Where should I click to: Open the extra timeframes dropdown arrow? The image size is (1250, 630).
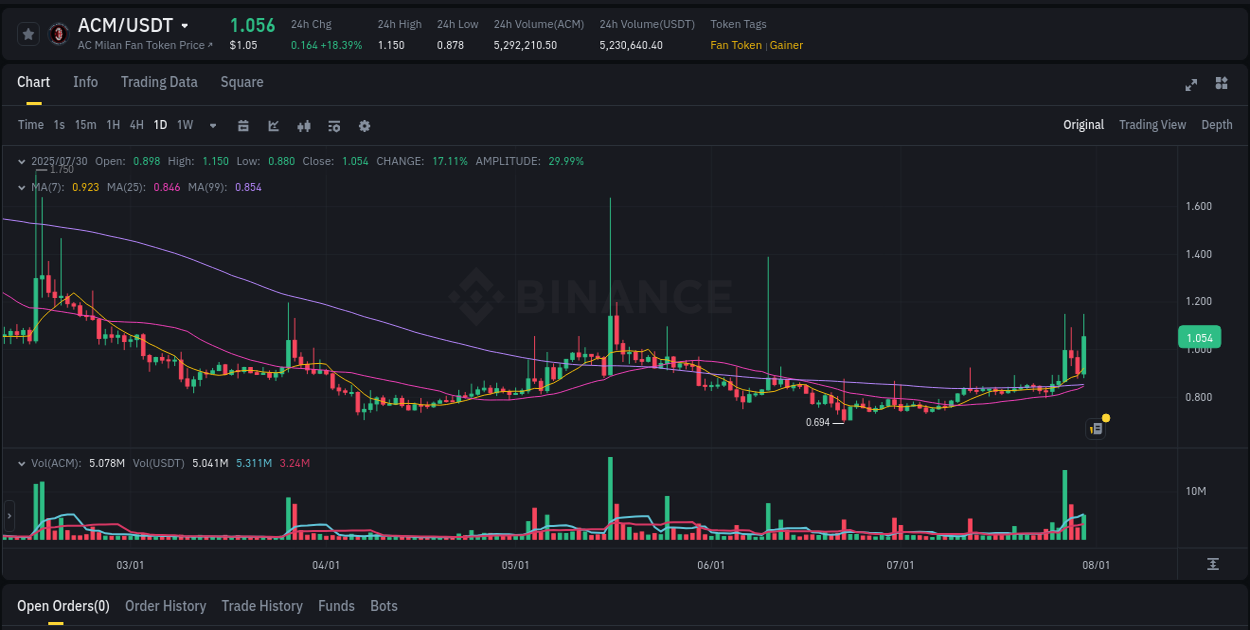pyautogui.click(x=212, y=126)
